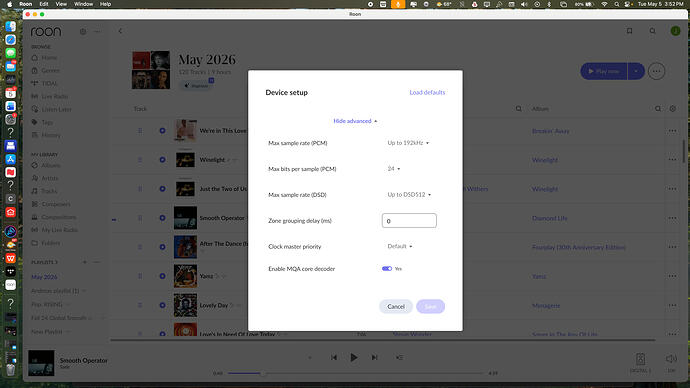Open Live Radio in sidebar
The height and width of the screenshot is (388, 690).
pos(55,96)
